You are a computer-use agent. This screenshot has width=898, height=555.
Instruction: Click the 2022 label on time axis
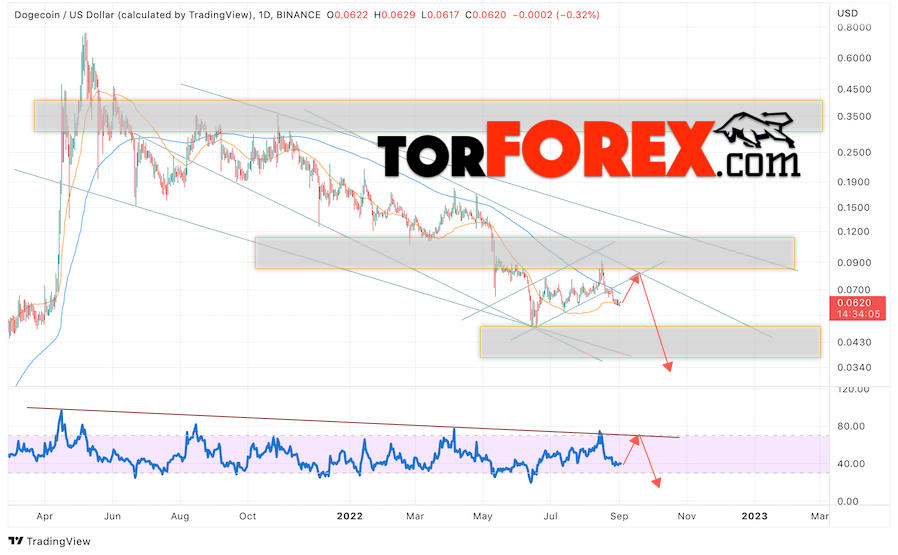[x=349, y=517]
